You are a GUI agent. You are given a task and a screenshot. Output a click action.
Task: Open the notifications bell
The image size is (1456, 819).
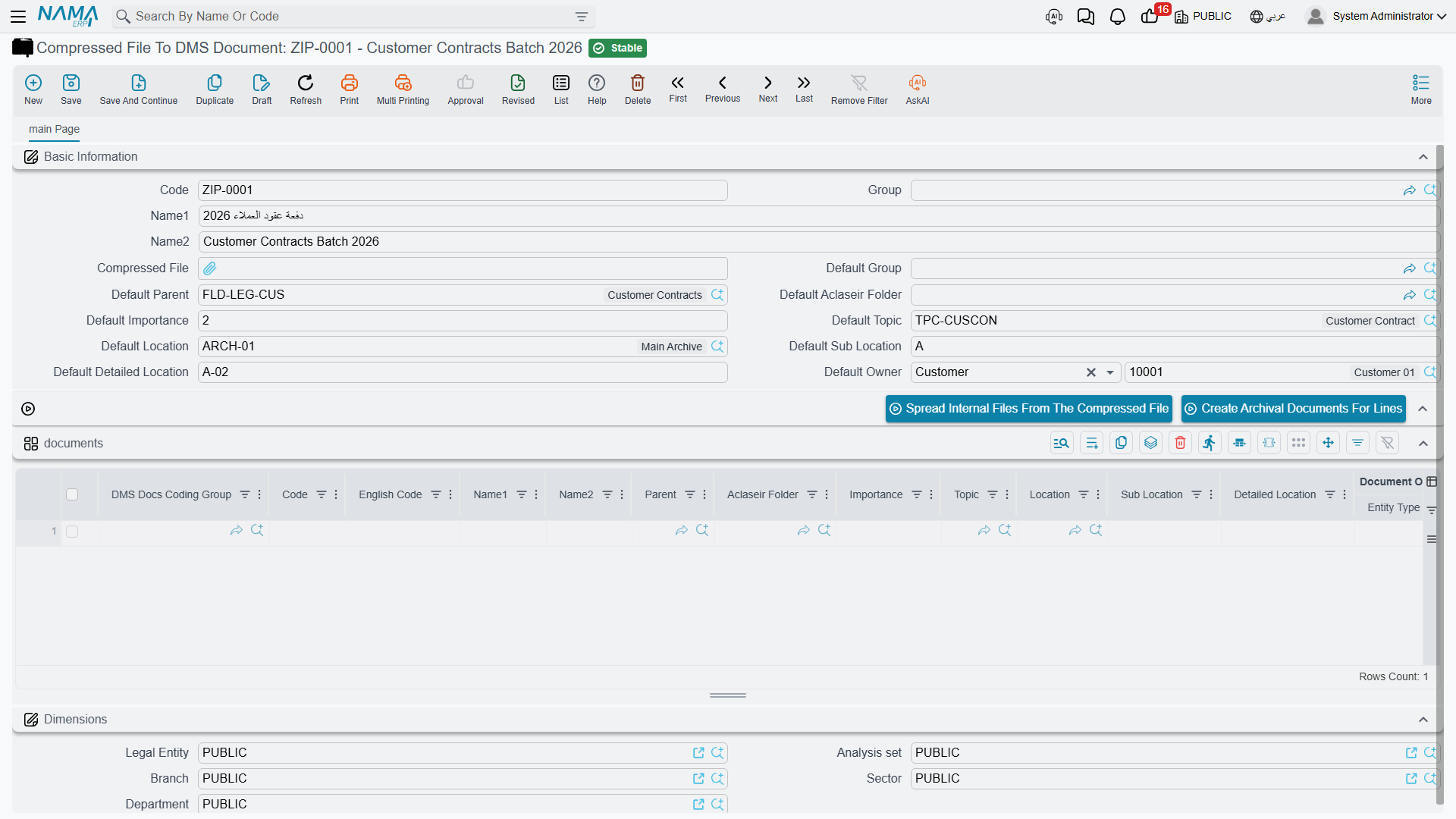click(1118, 16)
